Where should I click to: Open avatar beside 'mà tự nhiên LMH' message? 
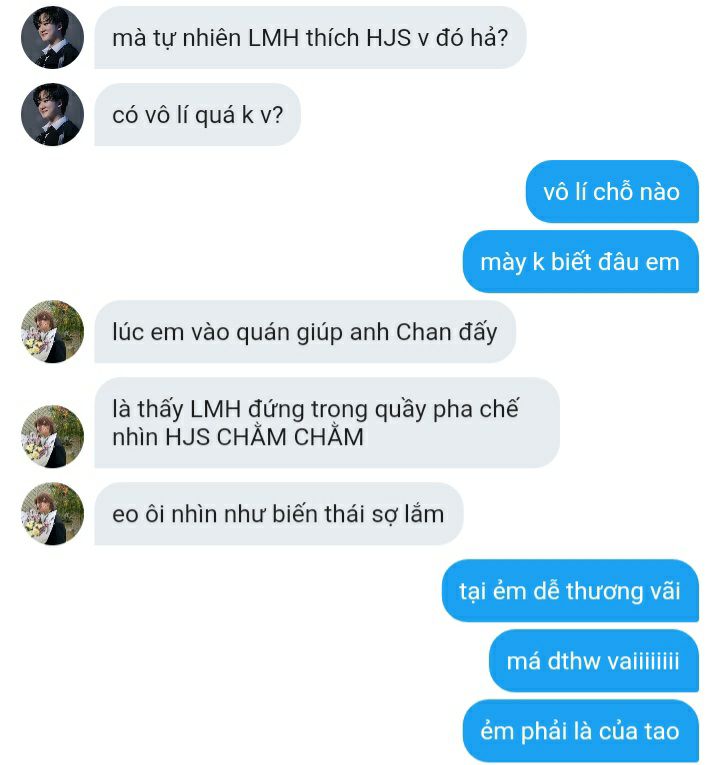pos(52,38)
